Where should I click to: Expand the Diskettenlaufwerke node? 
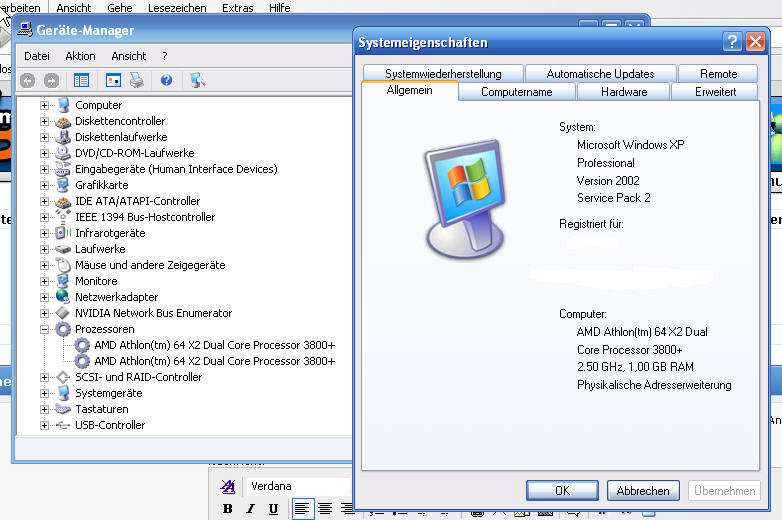(x=44, y=137)
